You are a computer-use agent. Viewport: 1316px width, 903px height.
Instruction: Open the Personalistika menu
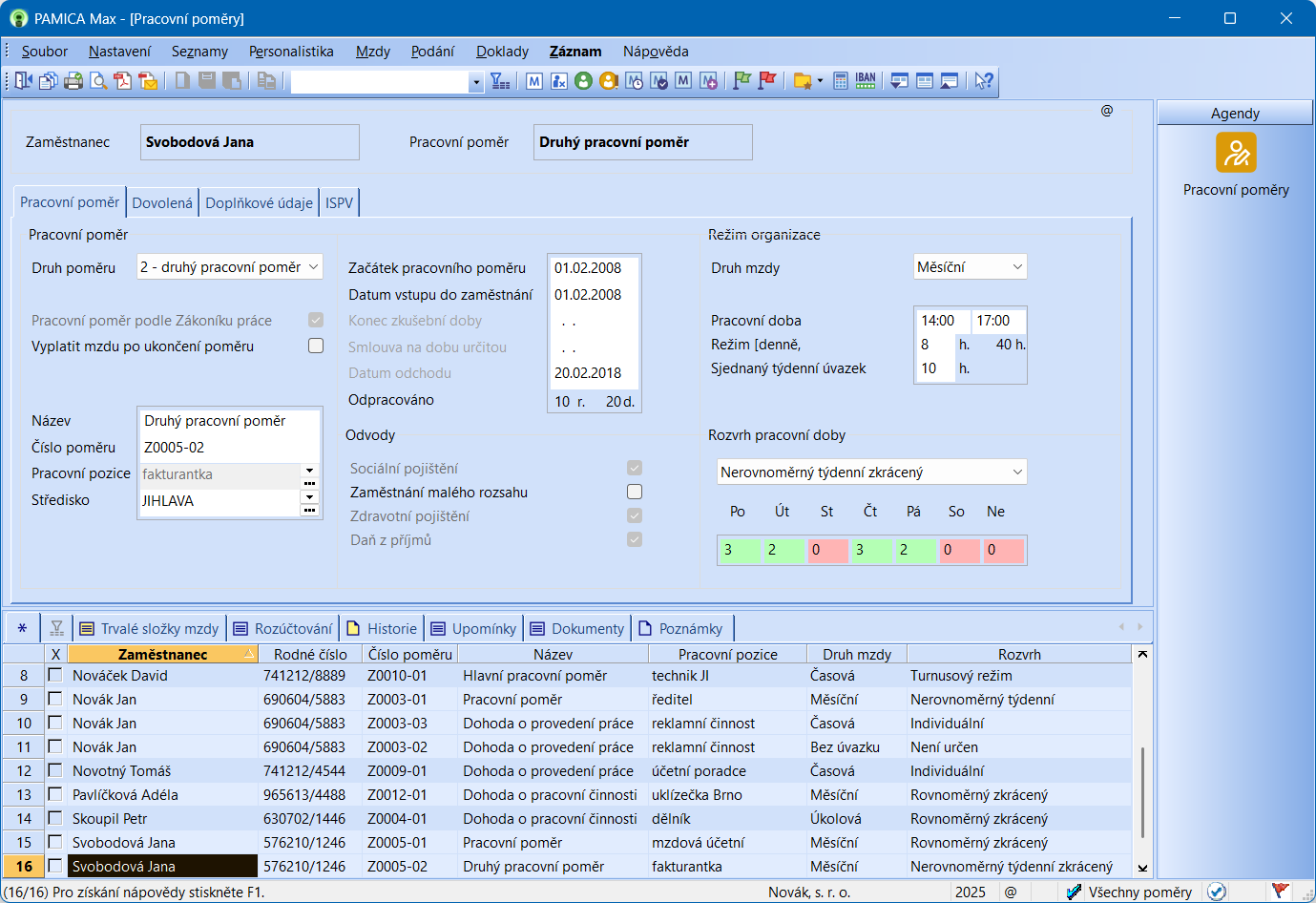(291, 52)
